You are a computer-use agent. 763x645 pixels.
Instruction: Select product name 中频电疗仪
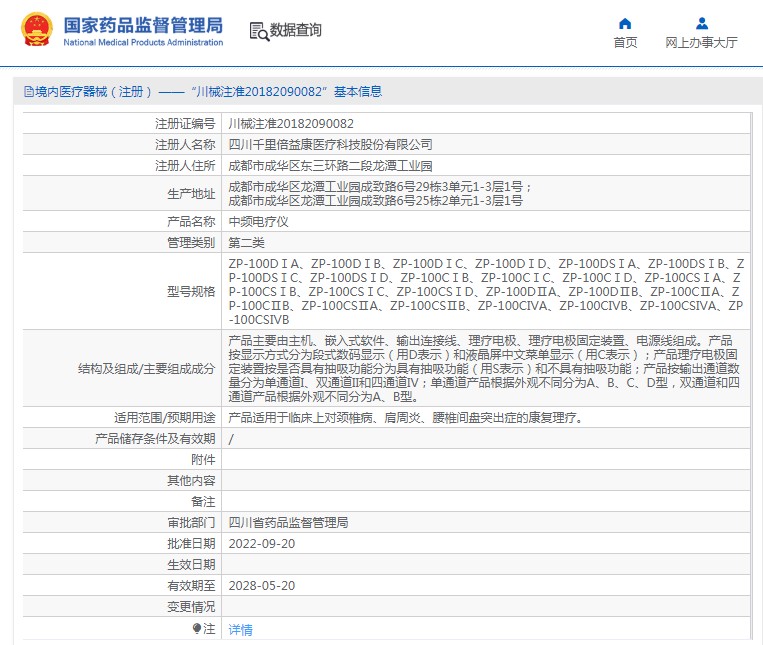[258, 222]
